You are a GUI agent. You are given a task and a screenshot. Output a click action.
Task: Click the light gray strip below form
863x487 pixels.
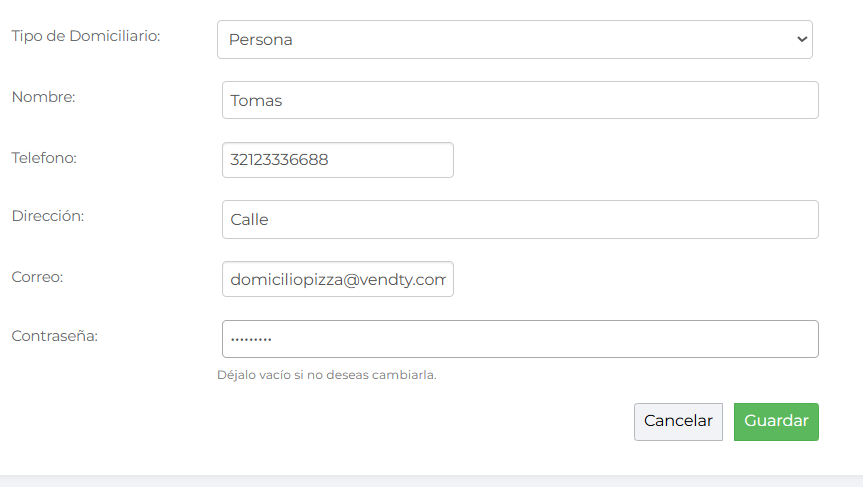431,481
